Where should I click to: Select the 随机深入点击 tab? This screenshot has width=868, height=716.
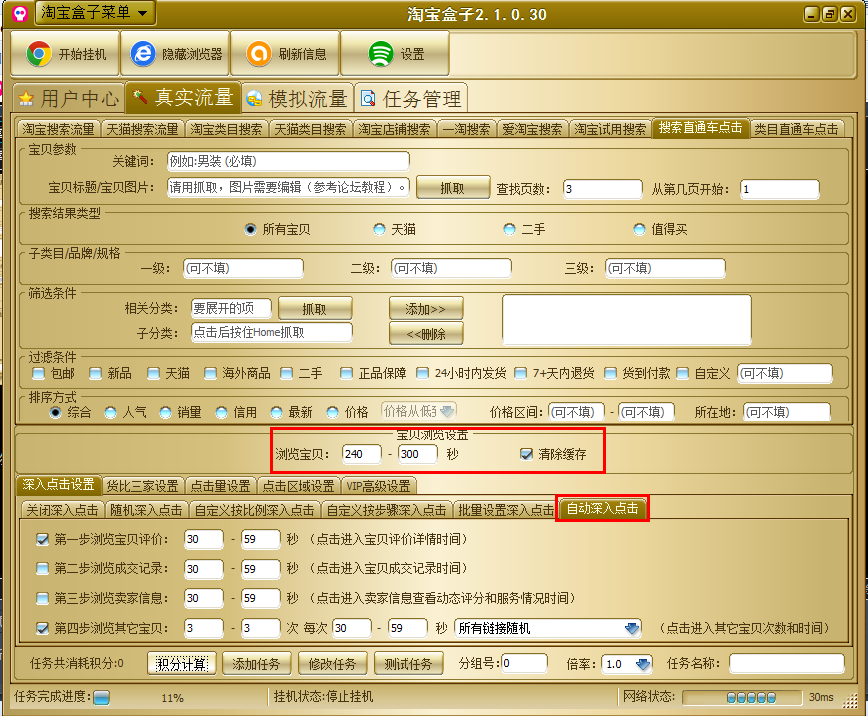click(146, 510)
